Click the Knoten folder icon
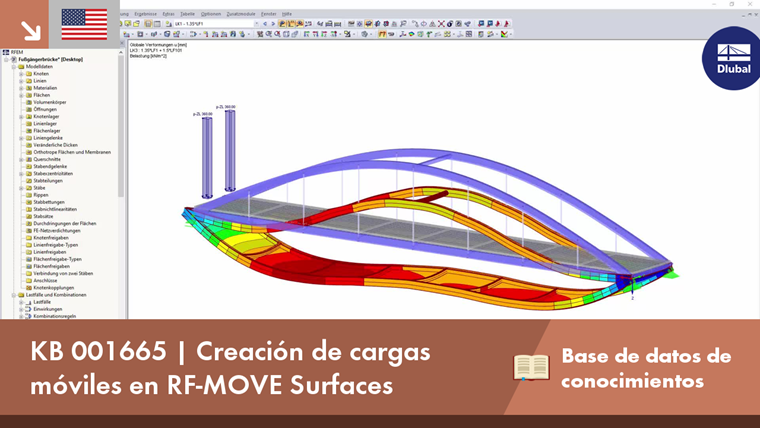 point(29,74)
